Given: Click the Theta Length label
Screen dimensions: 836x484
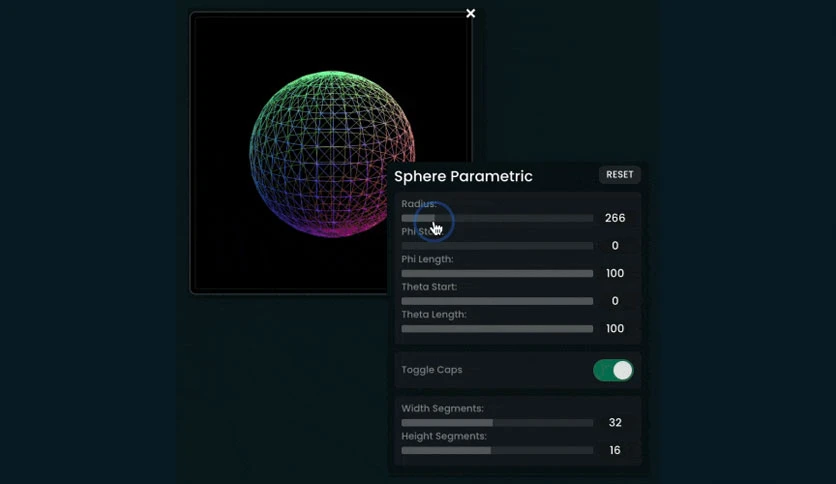Looking at the screenshot, I should coord(433,314).
